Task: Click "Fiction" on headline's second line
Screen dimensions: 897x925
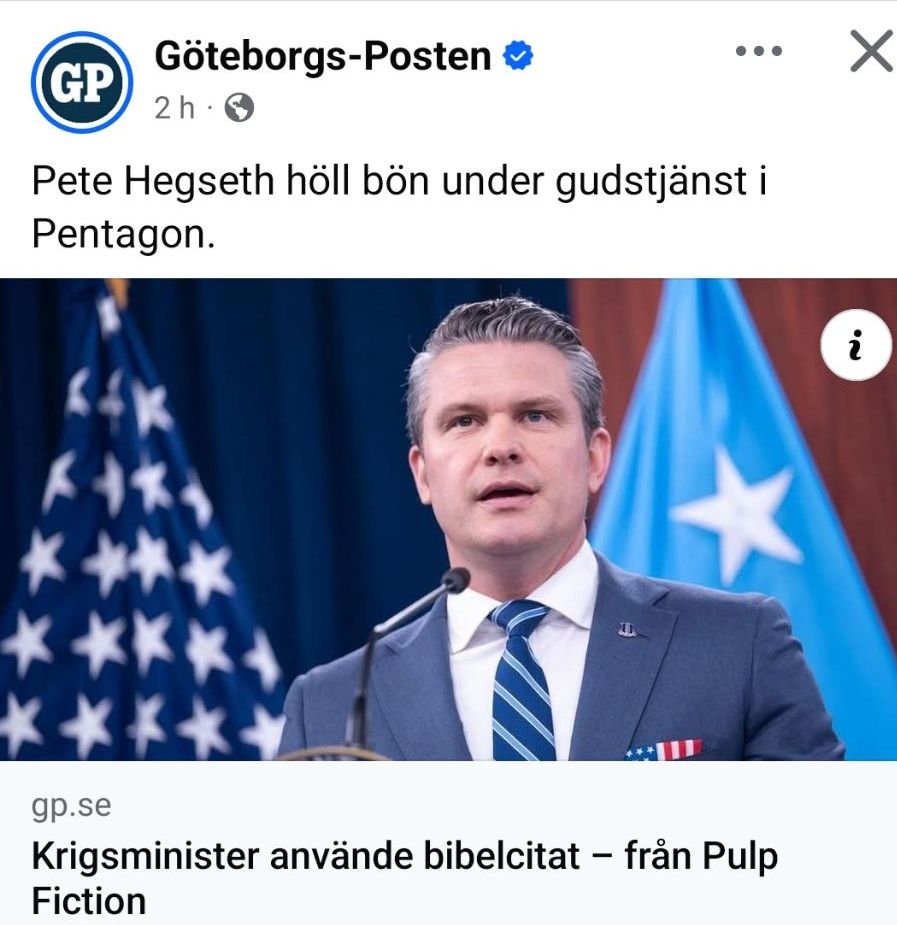Action: [89, 901]
